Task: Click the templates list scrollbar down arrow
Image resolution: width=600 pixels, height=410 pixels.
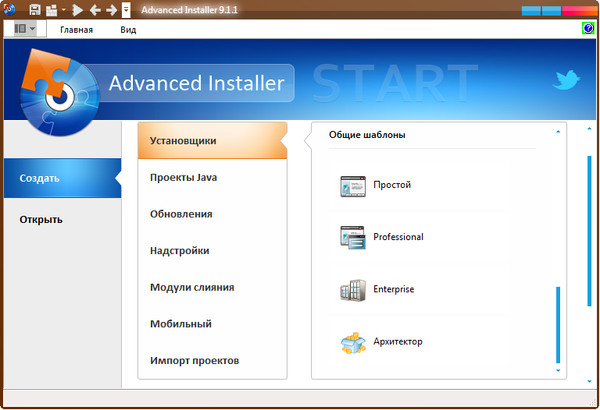Action: (x=558, y=370)
